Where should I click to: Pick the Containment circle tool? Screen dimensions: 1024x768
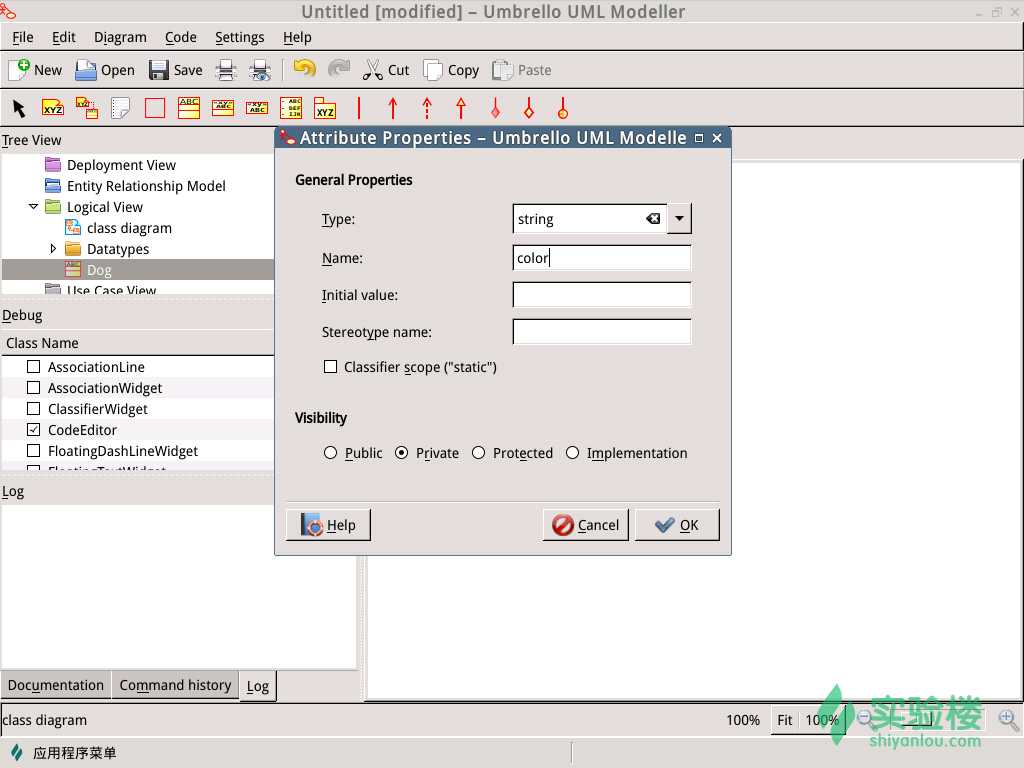click(x=563, y=108)
